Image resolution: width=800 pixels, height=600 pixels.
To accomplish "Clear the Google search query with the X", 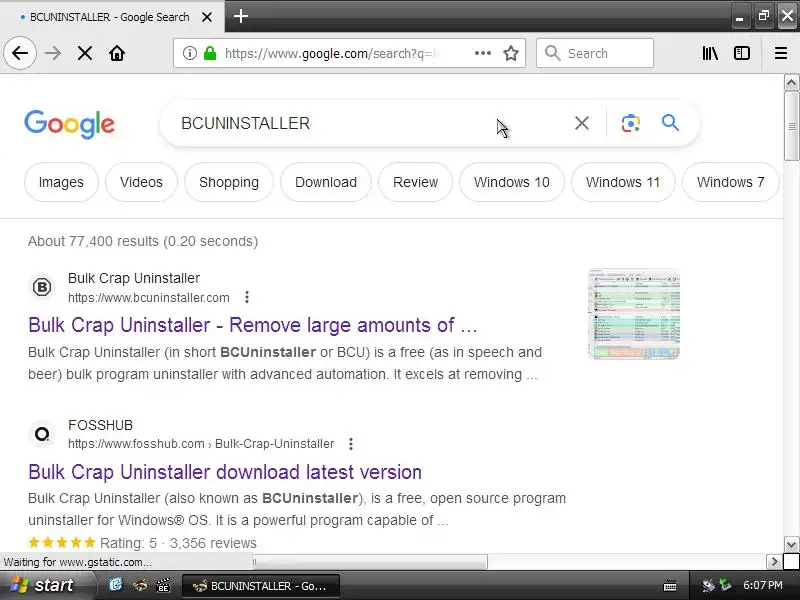I will pos(582,123).
